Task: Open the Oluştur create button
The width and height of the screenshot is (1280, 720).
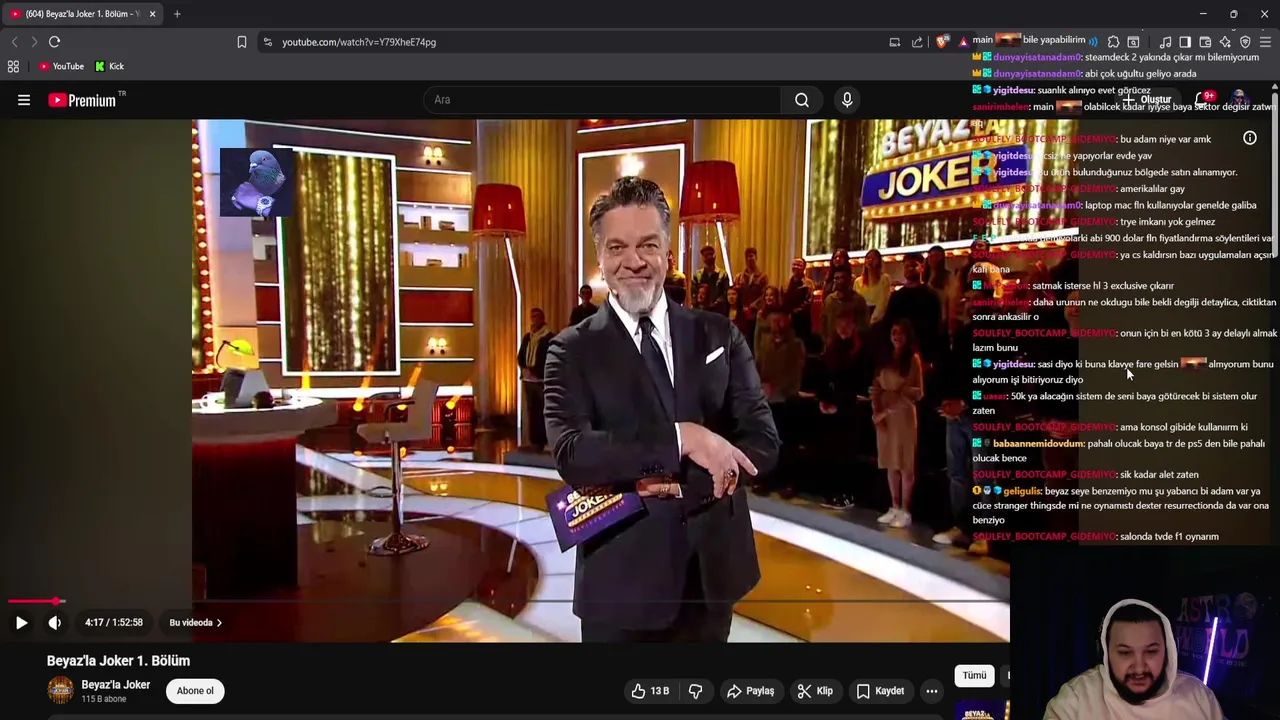Action: [1147, 100]
